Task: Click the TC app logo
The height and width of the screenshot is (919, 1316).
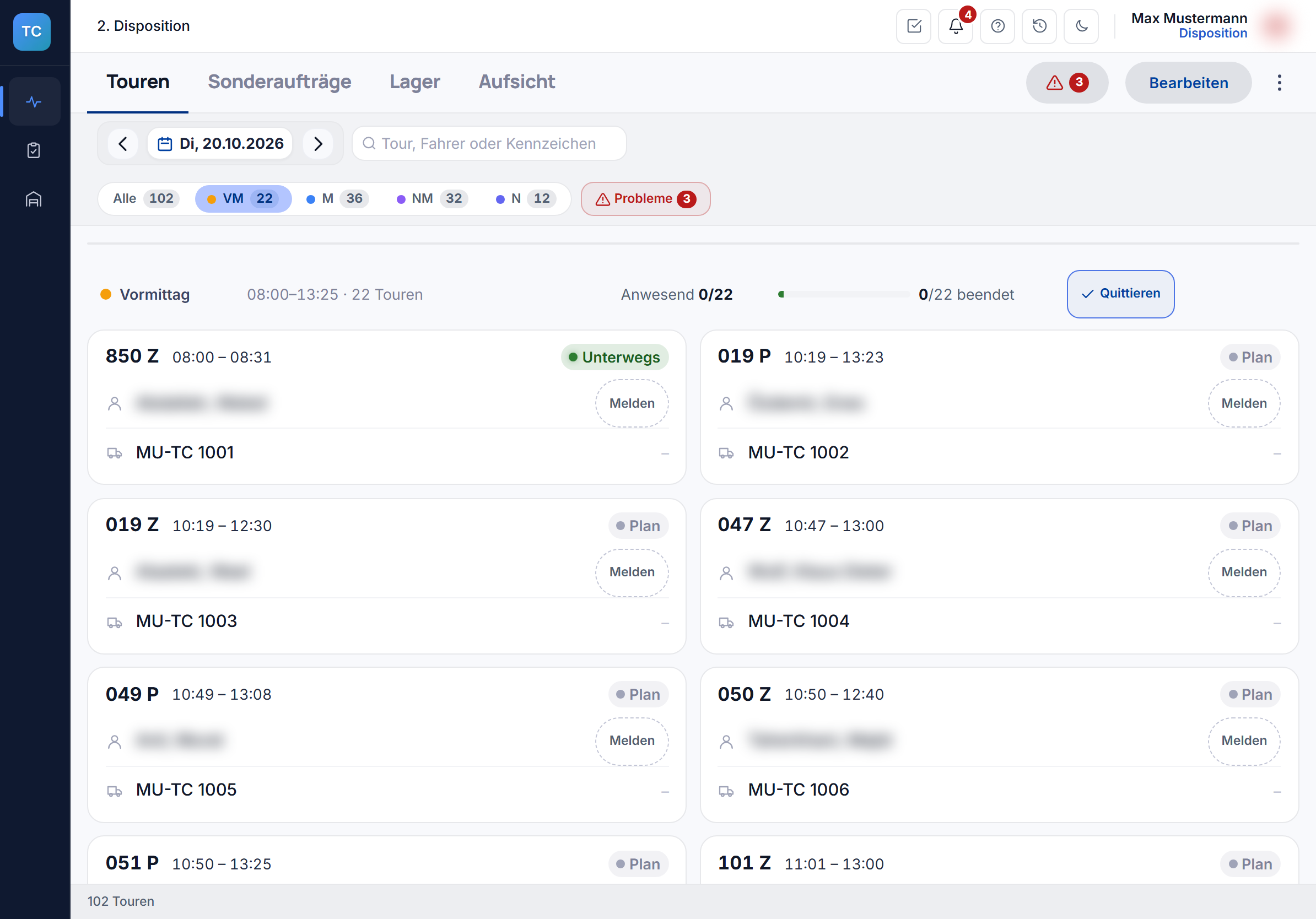Action: (x=32, y=31)
